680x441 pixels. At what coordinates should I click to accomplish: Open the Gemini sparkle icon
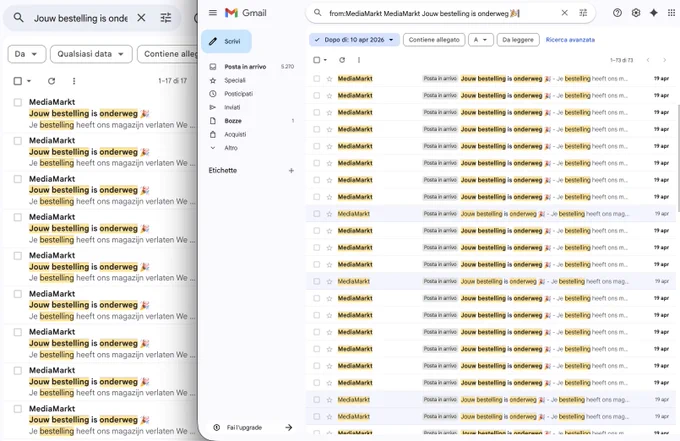[x=654, y=13]
